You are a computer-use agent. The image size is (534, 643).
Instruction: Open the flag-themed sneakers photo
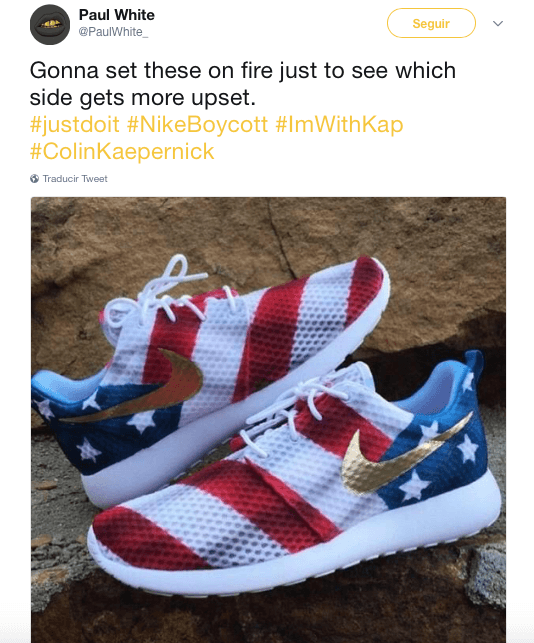click(x=268, y=420)
